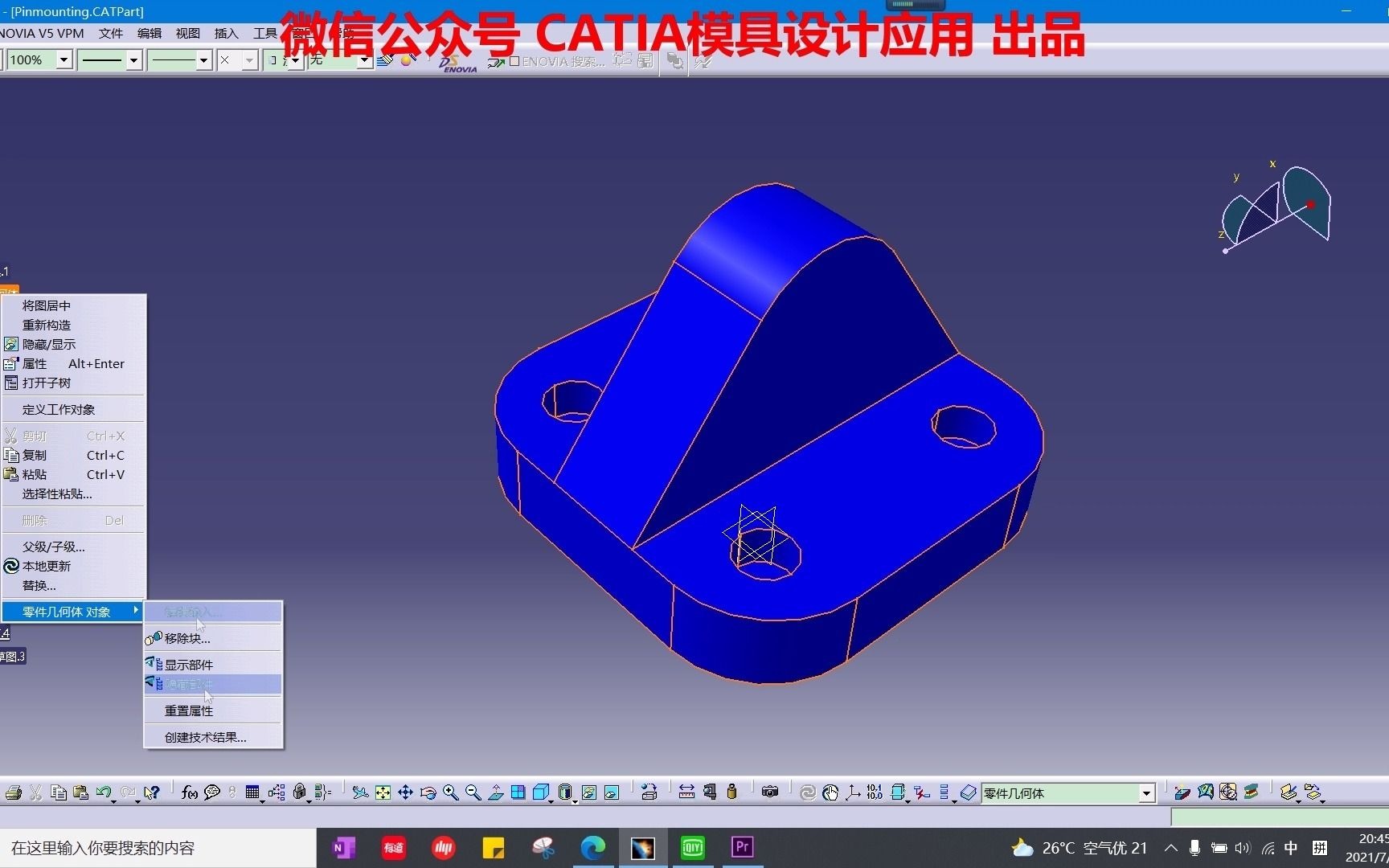Expand the isometric view cube dropdown arrow
The width and height of the screenshot is (1389, 868).
tap(551, 801)
